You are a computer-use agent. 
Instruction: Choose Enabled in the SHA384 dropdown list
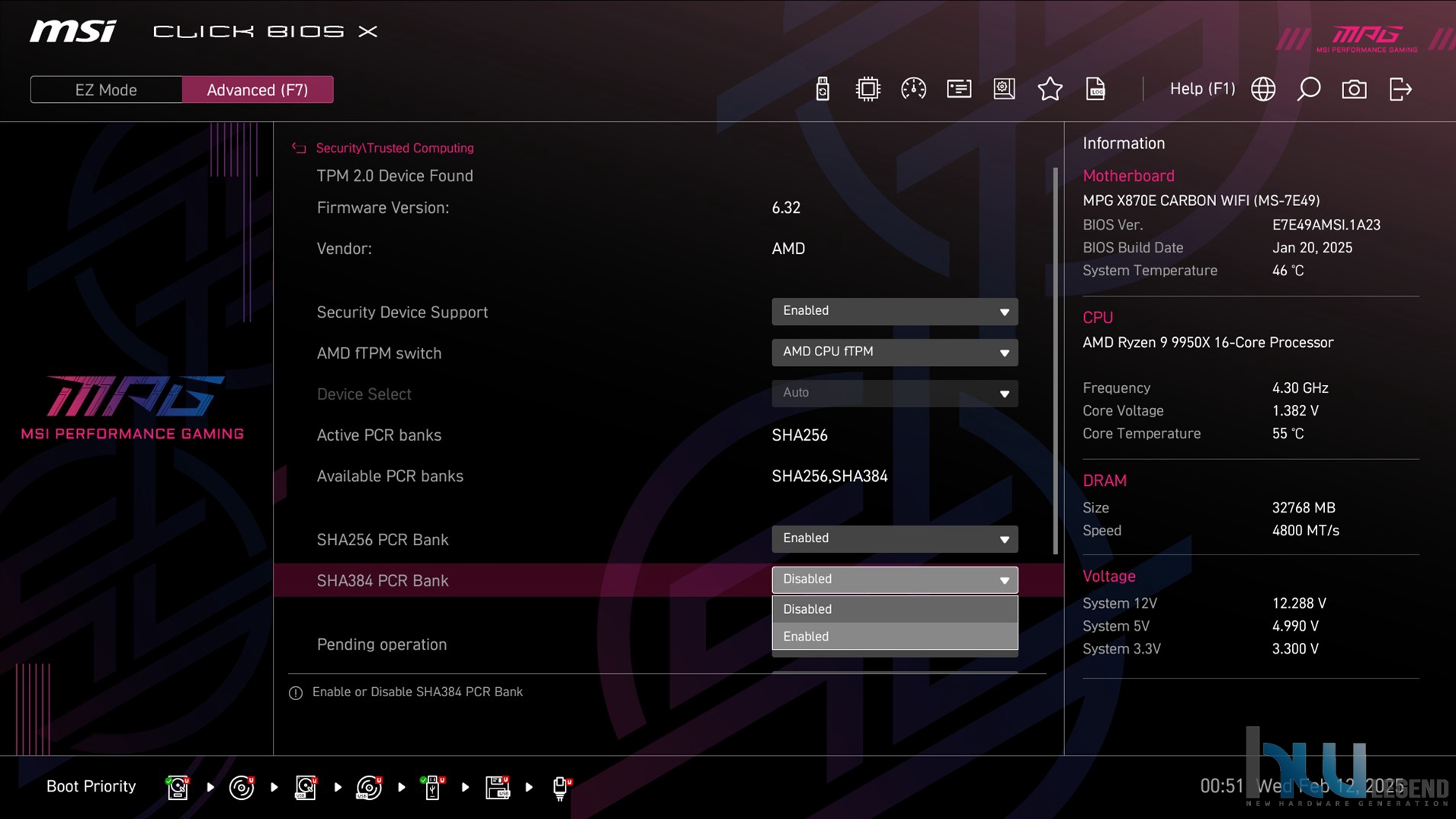[x=894, y=637]
